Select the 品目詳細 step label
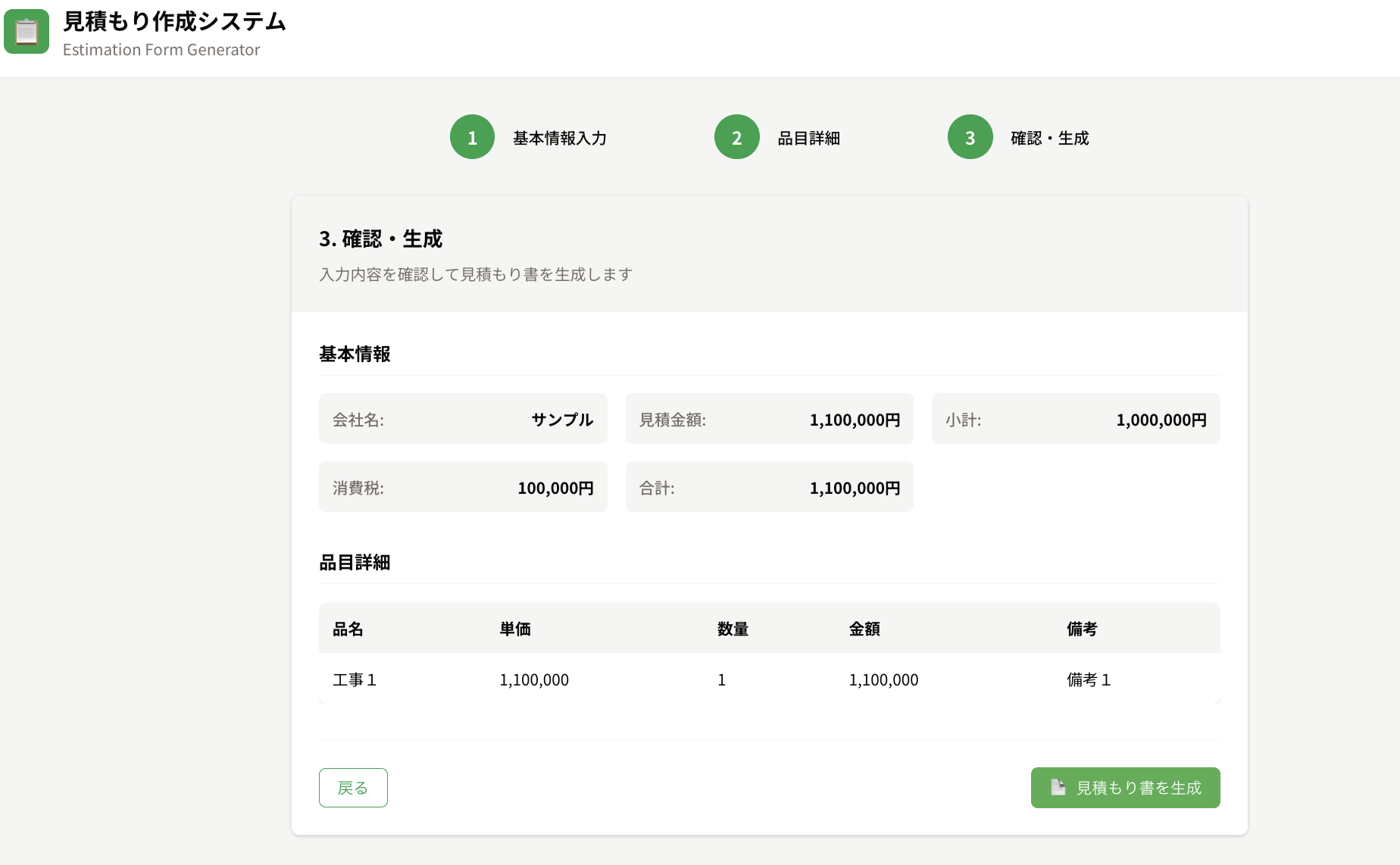The image size is (1400, 865). [808, 137]
